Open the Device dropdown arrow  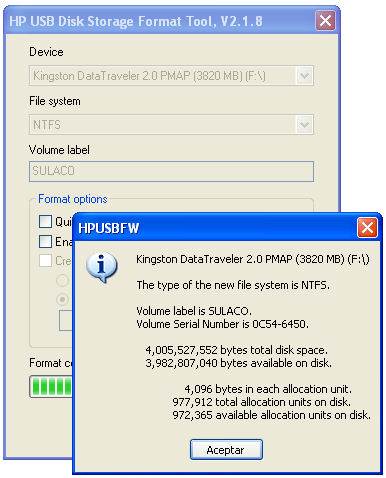(x=304, y=76)
